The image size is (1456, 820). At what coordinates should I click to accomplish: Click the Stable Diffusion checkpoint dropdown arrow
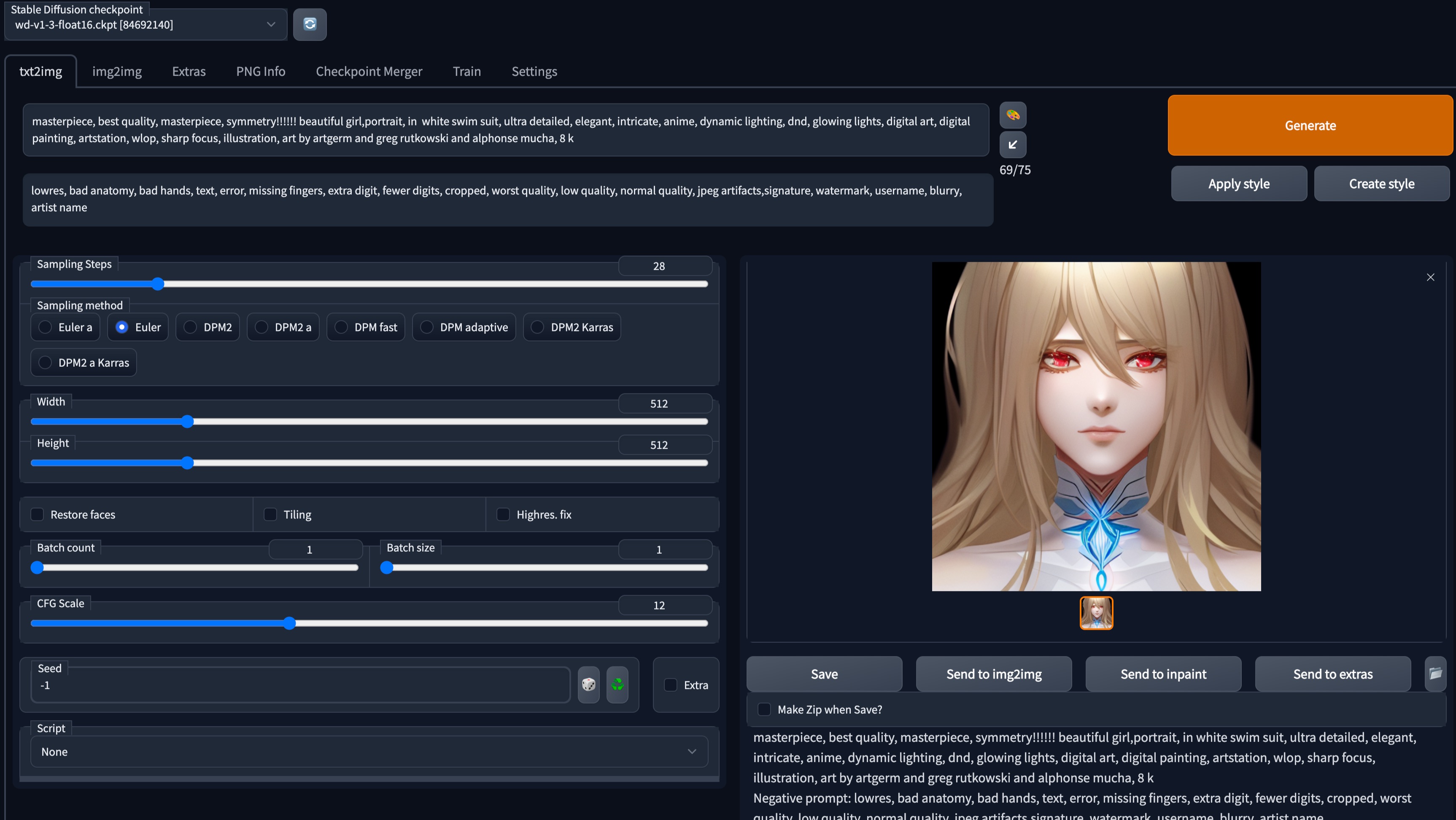pyautogui.click(x=271, y=24)
